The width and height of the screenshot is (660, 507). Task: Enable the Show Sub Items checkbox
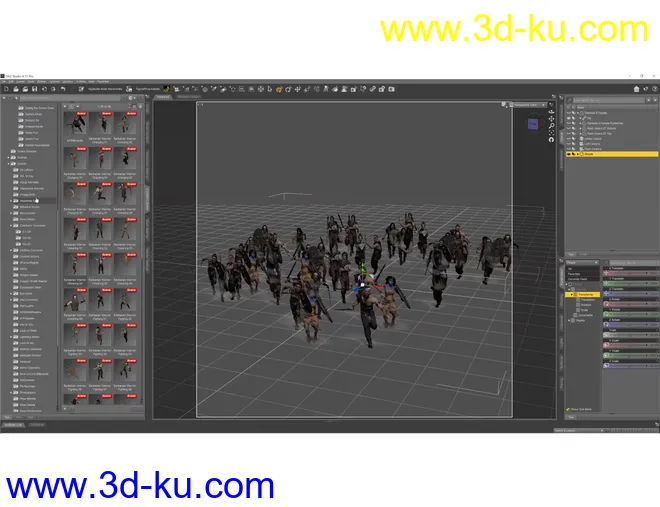[x=569, y=409]
